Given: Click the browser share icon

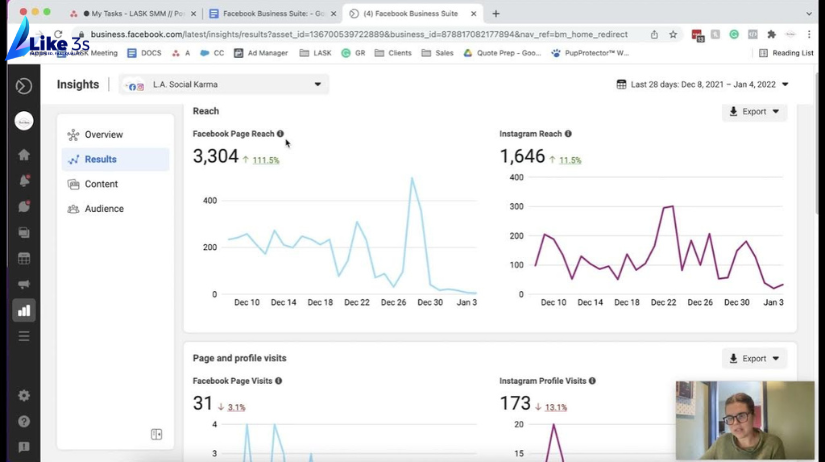Looking at the screenshot, I should point(654,35).
